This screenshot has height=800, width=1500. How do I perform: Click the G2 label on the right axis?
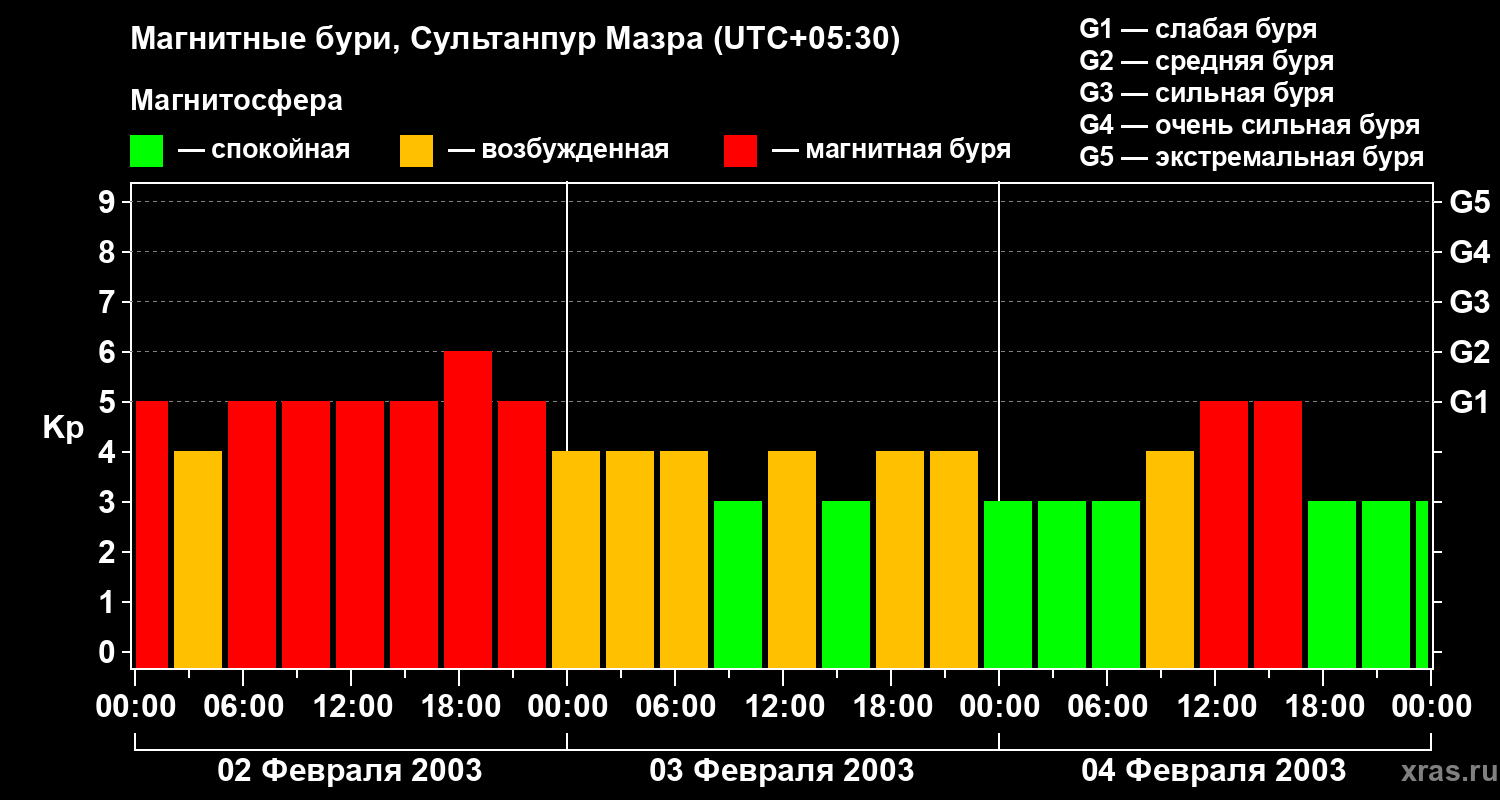1470,352
